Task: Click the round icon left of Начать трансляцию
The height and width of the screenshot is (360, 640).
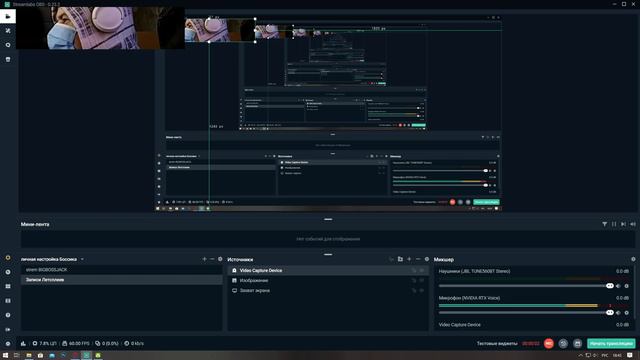Action: click(577, 343)
